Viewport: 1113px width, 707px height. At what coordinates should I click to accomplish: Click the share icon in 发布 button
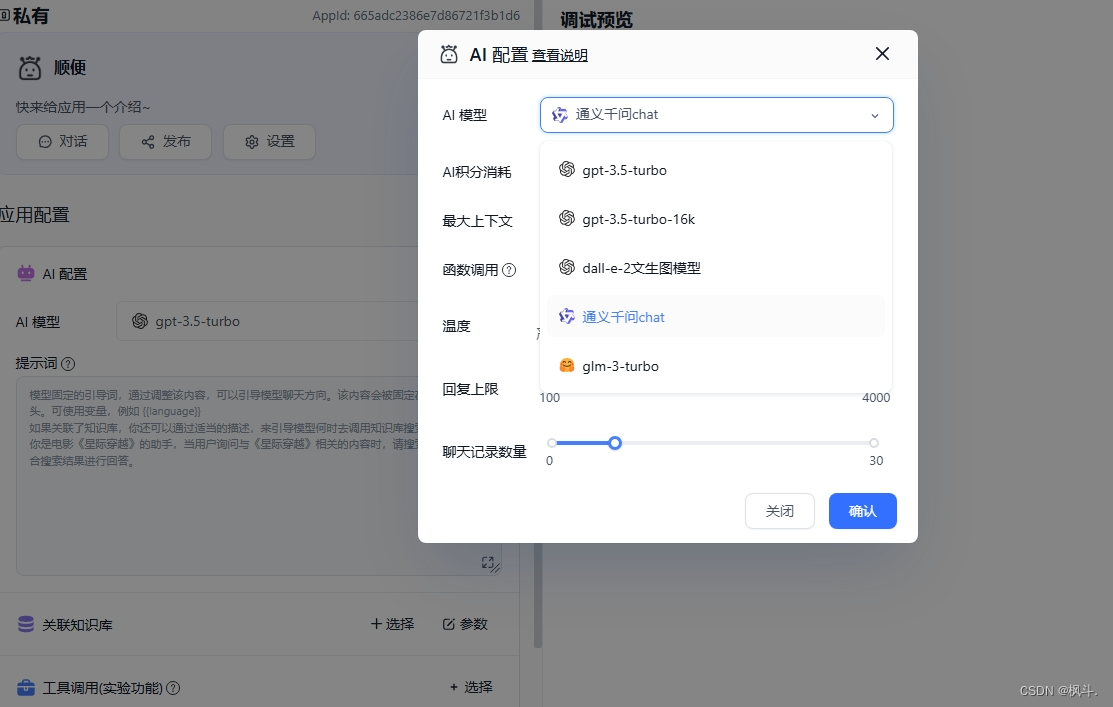(x=148, y=142)
